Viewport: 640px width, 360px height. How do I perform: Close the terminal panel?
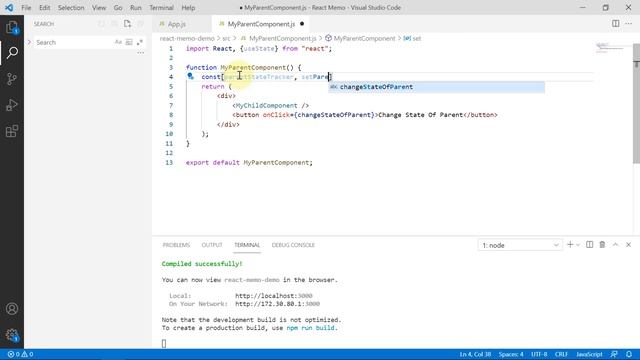[629, 244]
